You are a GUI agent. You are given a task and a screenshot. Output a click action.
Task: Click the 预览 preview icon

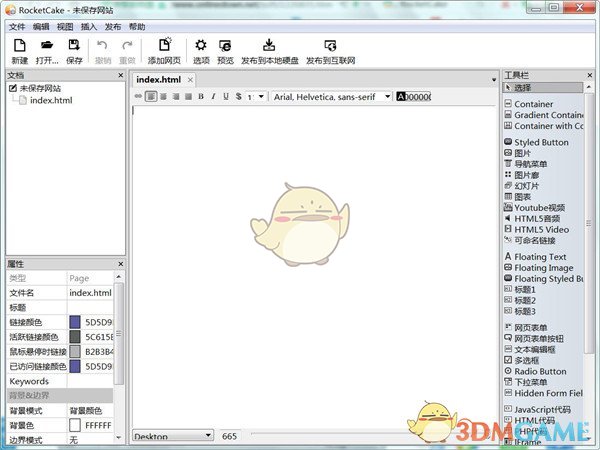pyautogui.click(x=225, y=46)
